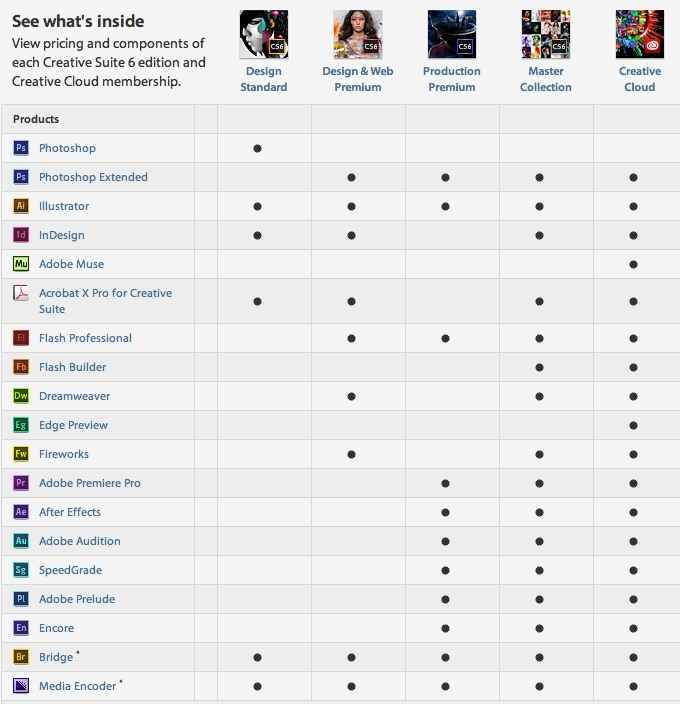Click the Media Encoder icon
The height and width of the screenshot is (704, 680).
click(x=21, y=686)
